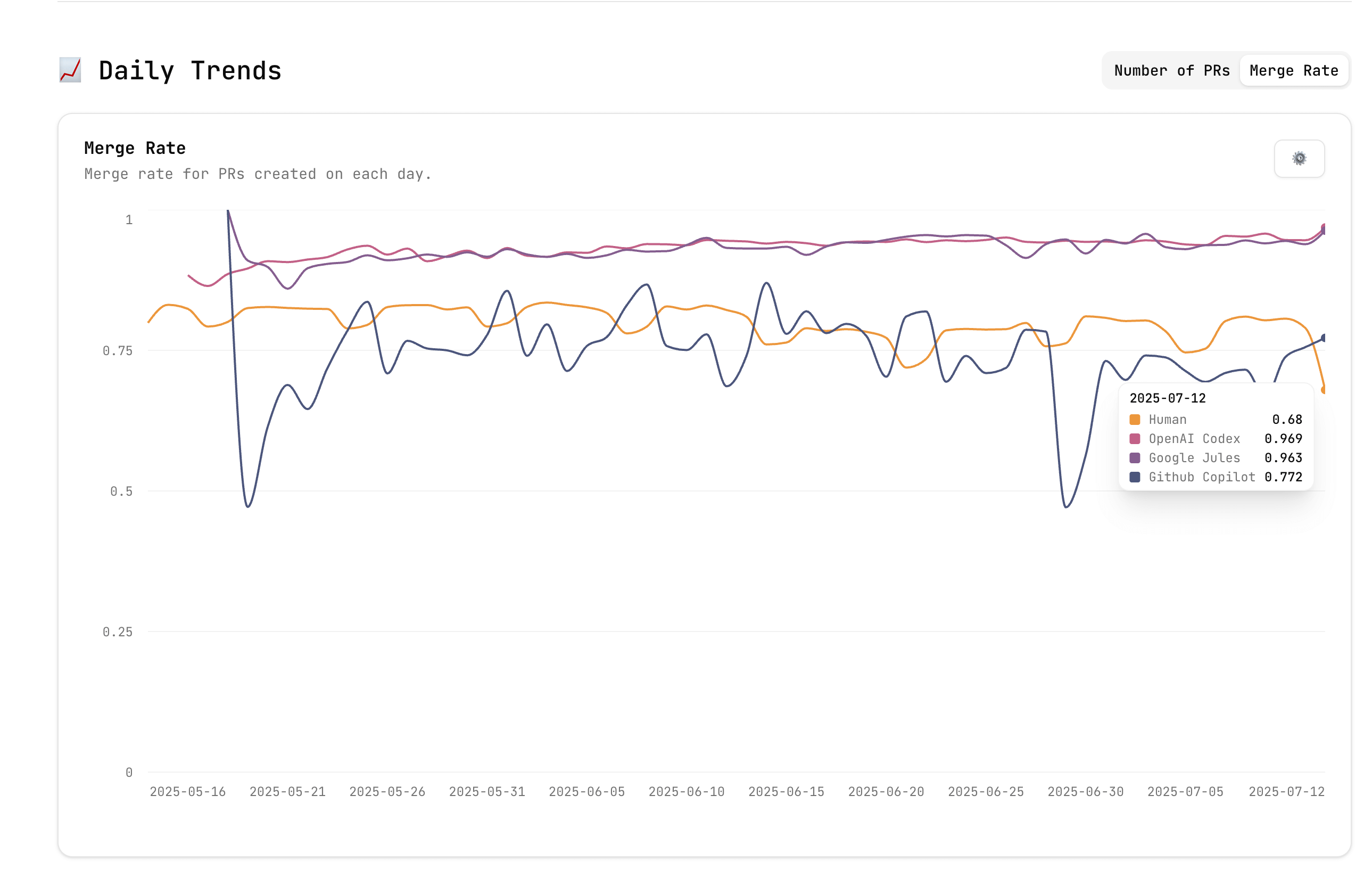This screenshot has width=1372, height=869.
Task: Click the Daily Trends heading
Action: 190,71
